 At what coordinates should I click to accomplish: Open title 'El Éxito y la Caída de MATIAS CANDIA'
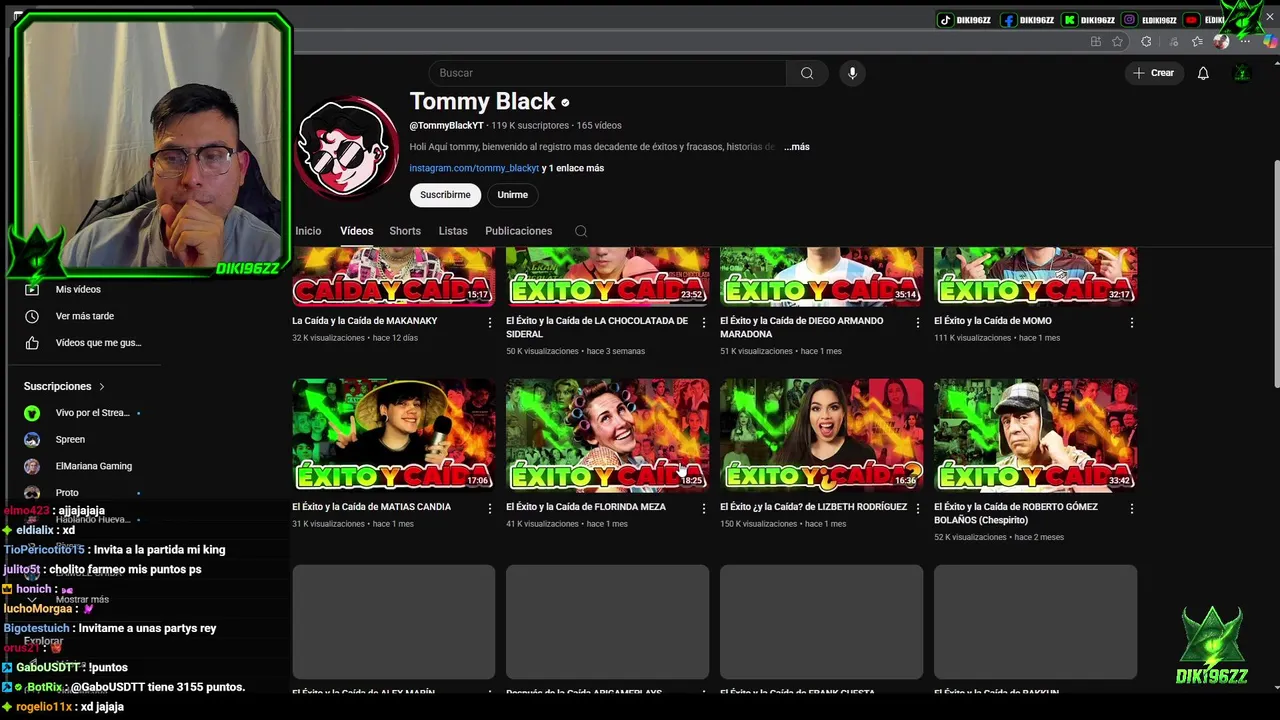371,507
